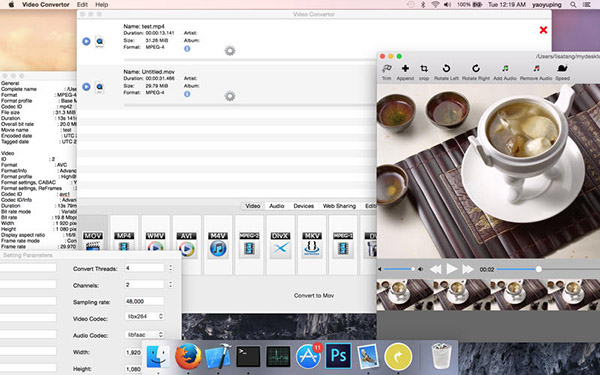
Task: Open settings gear for test.mp4
Action: [230, 51]
